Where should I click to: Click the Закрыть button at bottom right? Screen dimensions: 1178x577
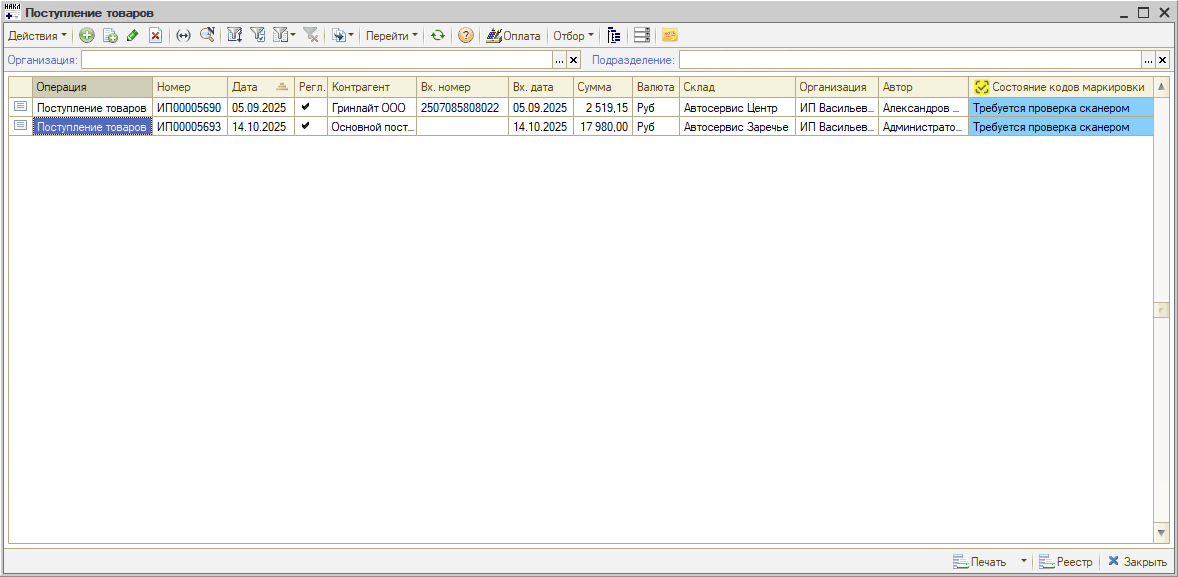tap(1137, 562)
